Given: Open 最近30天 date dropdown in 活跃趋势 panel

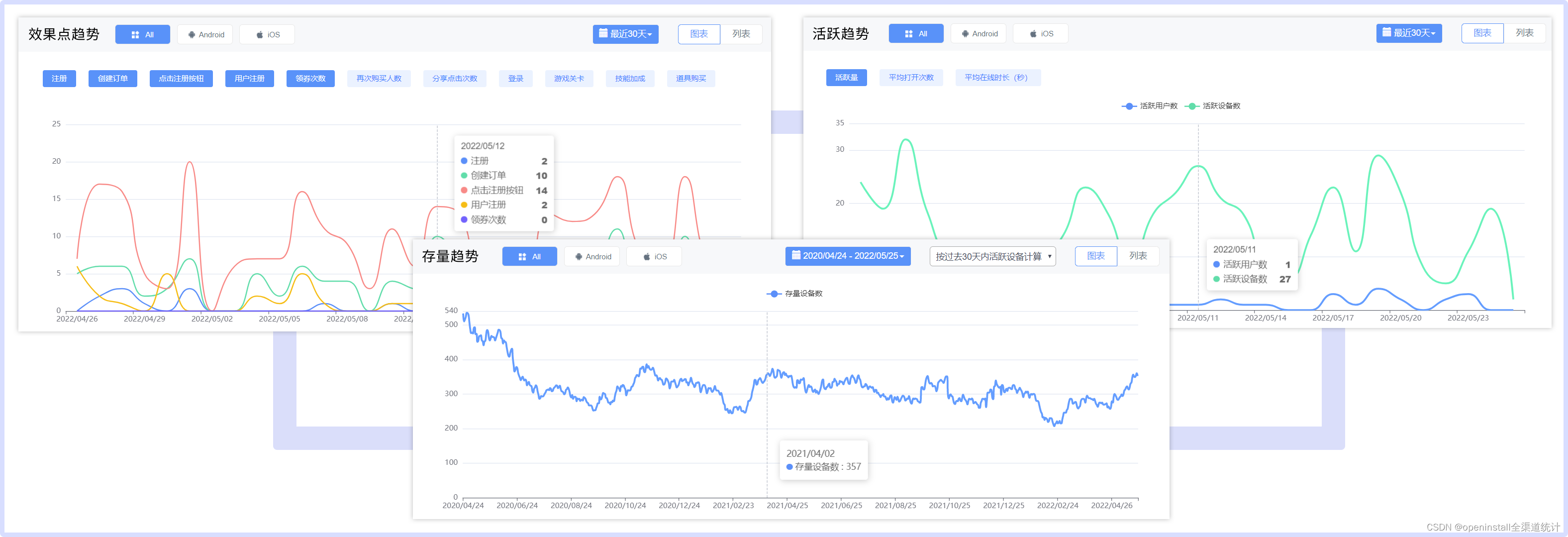Looking at the screenshot, I should click(x=1408, y=33).
